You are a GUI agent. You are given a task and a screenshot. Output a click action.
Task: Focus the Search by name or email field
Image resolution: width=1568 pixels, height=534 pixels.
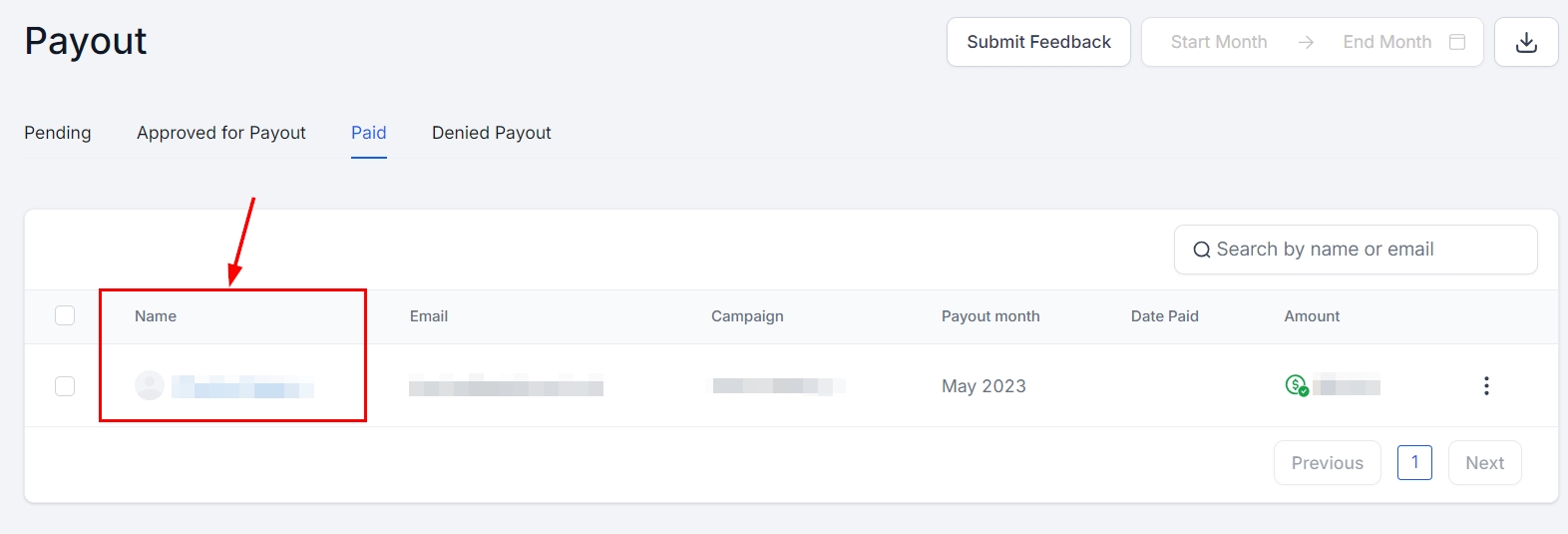(x=1367, y=250)
